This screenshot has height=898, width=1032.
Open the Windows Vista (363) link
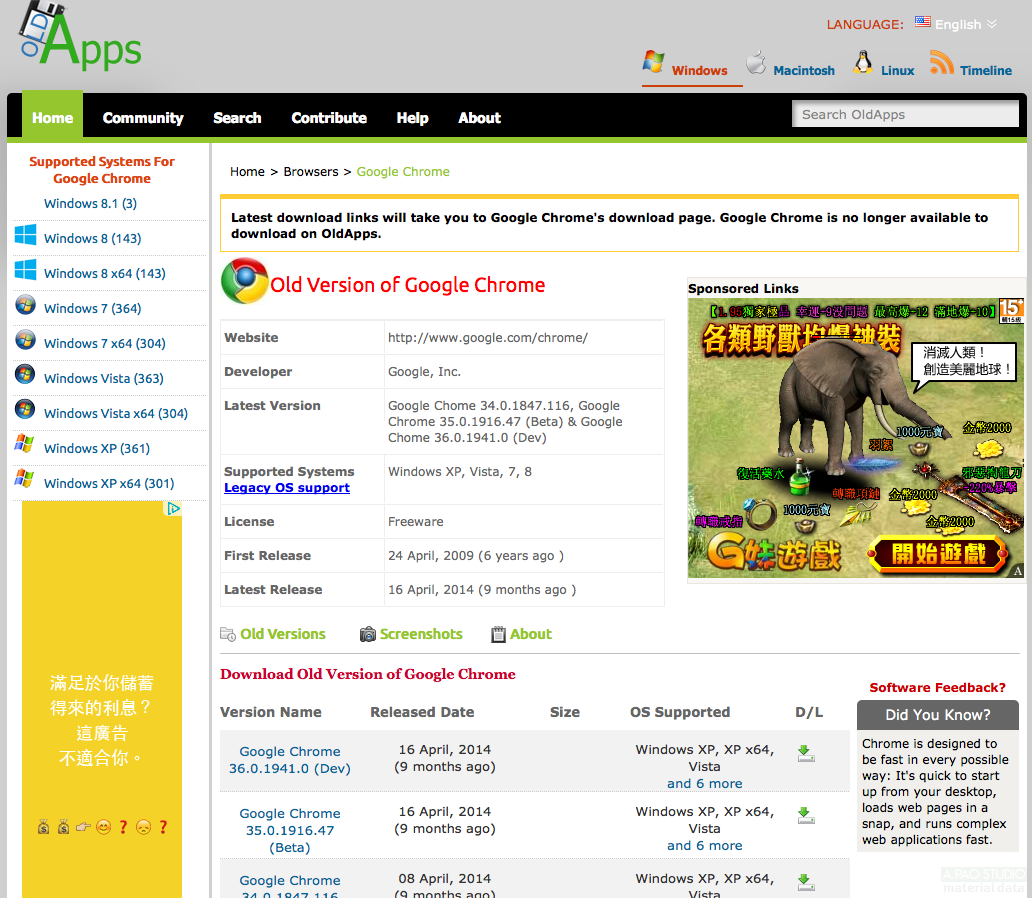click(x=103, y=379)
